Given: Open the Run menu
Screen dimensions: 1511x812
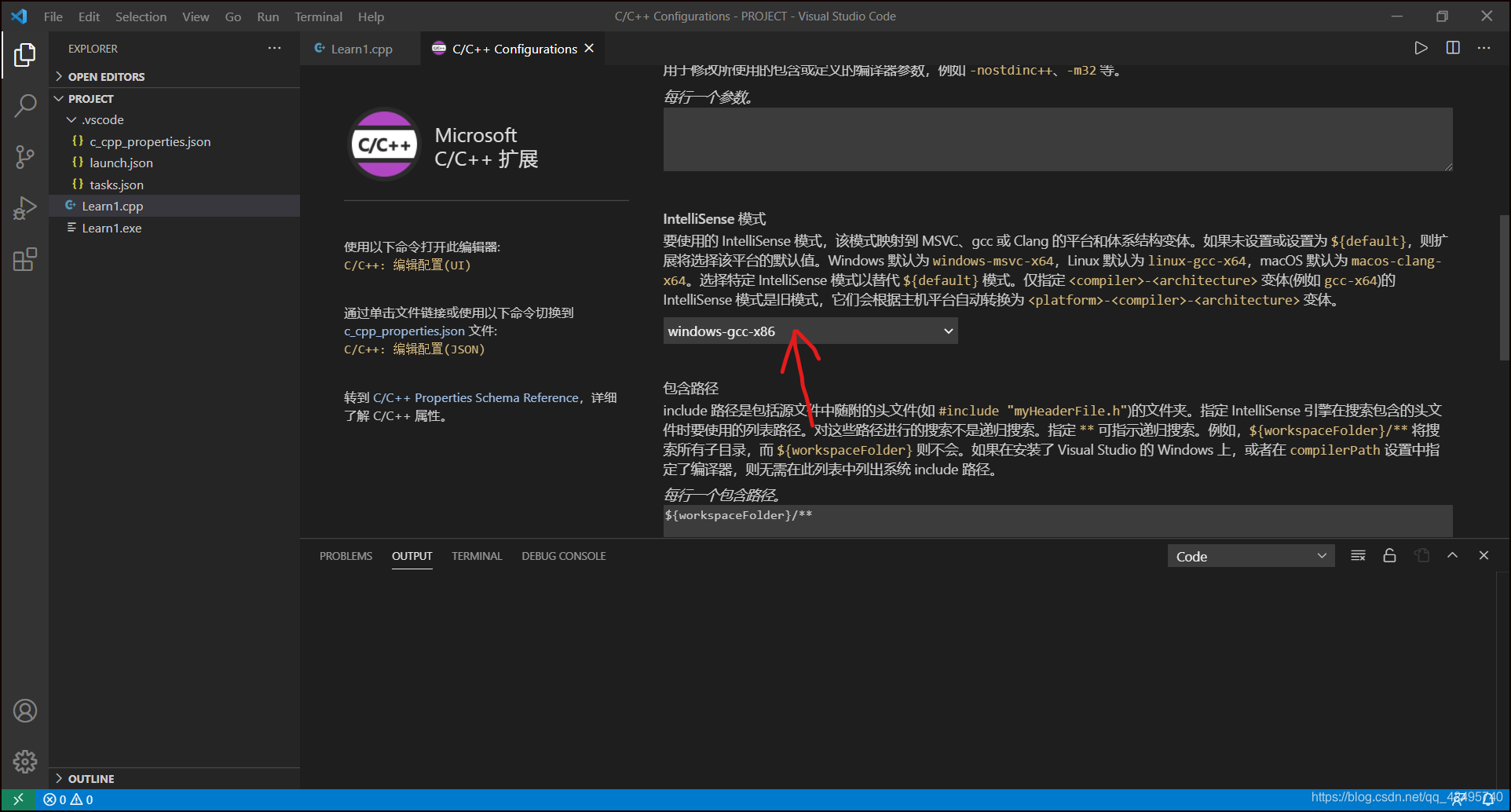Looking at the screenshot, I should [268, 16].
